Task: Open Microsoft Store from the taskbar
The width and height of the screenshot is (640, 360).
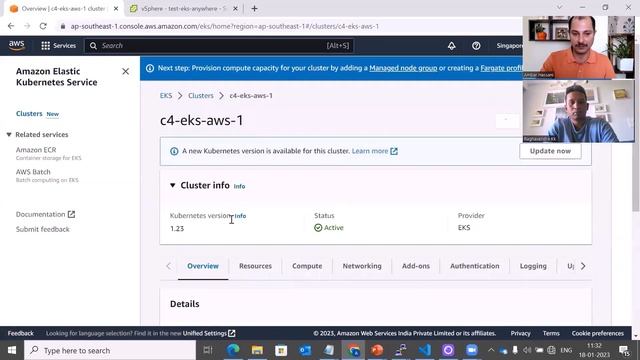Action: [281, 350]
